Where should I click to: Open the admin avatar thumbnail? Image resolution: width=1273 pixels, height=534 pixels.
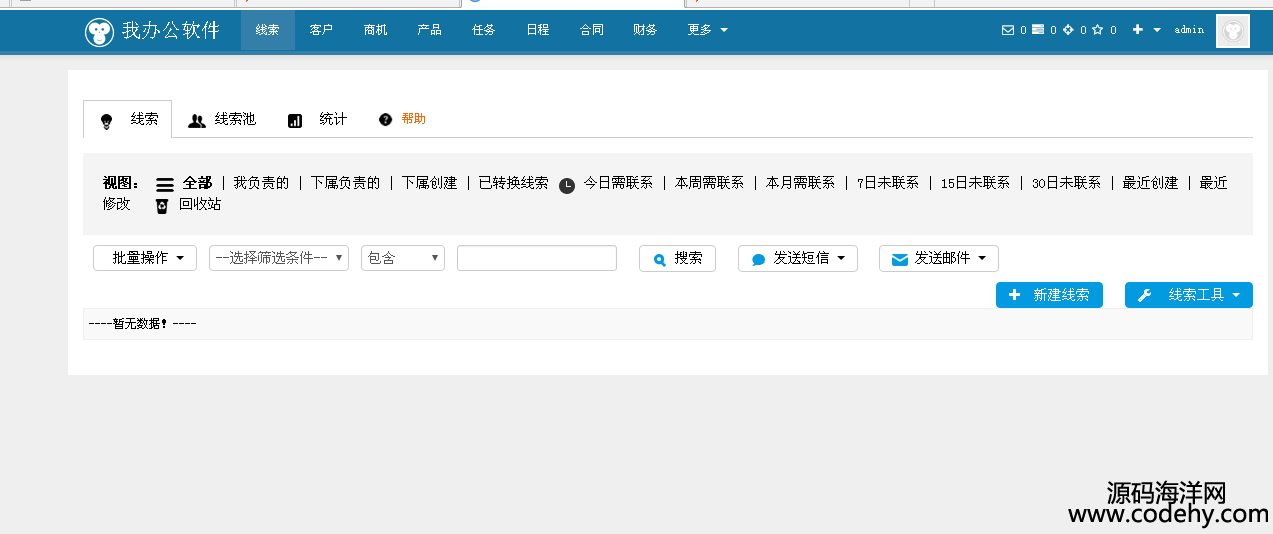tap(1233, 31)
